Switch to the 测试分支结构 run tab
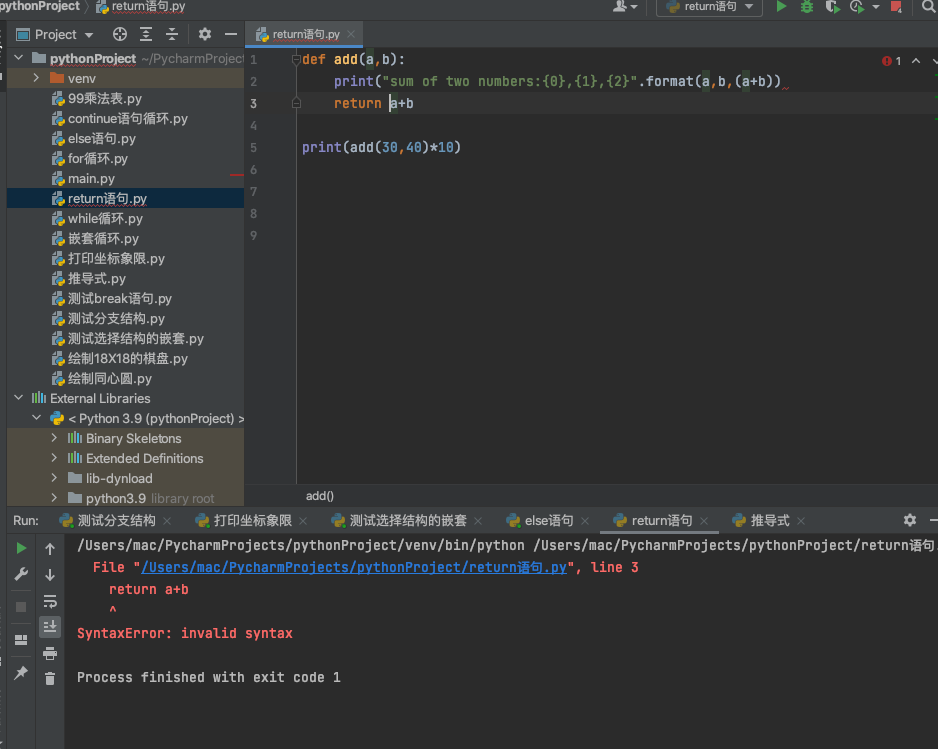 click(115, 520)
